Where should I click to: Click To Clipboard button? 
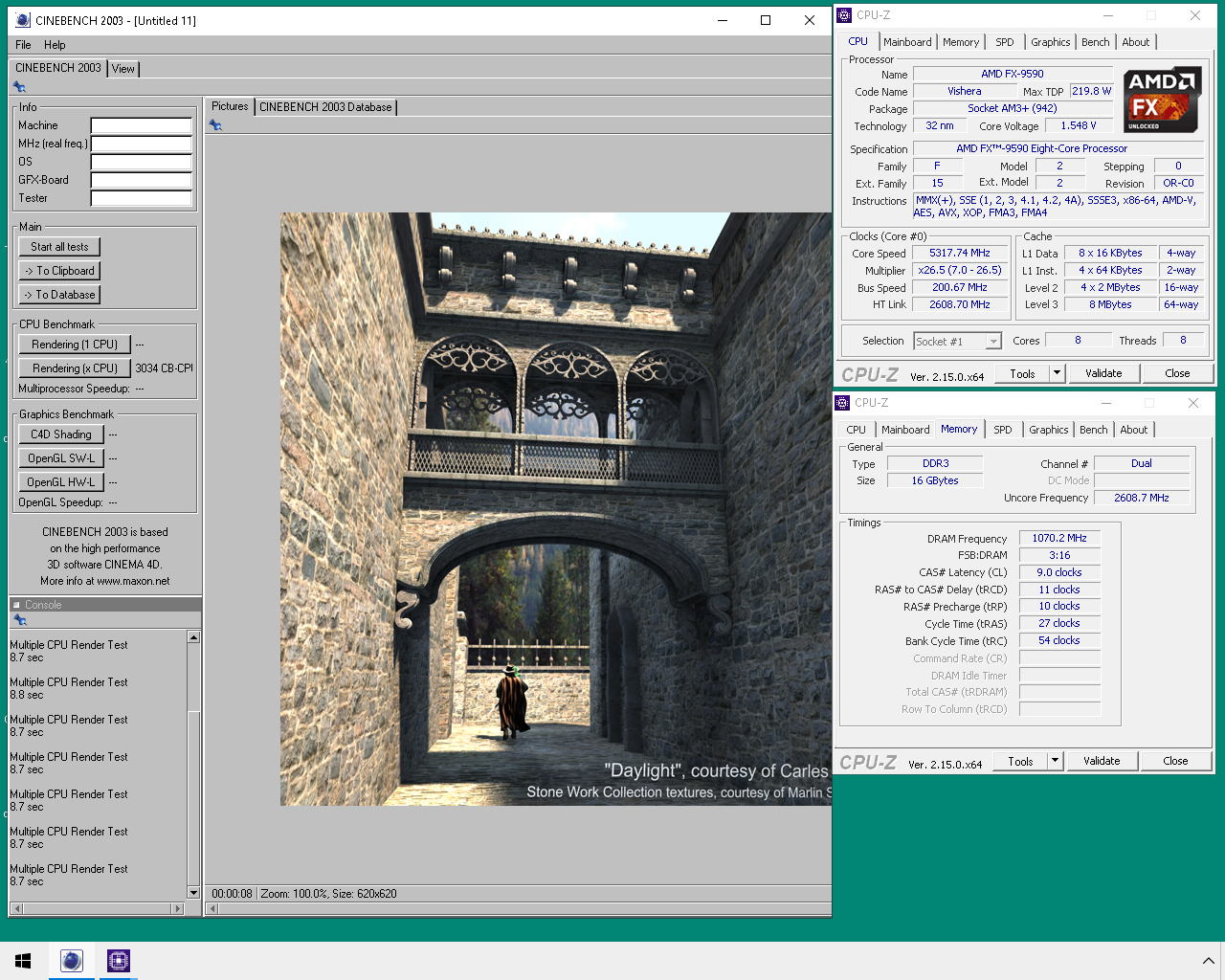click(x=59, y=271)
